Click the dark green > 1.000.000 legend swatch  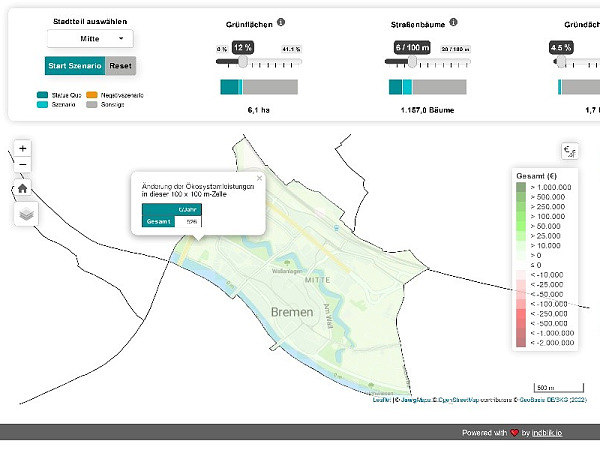pyautogui.click(x=520, y=187)
